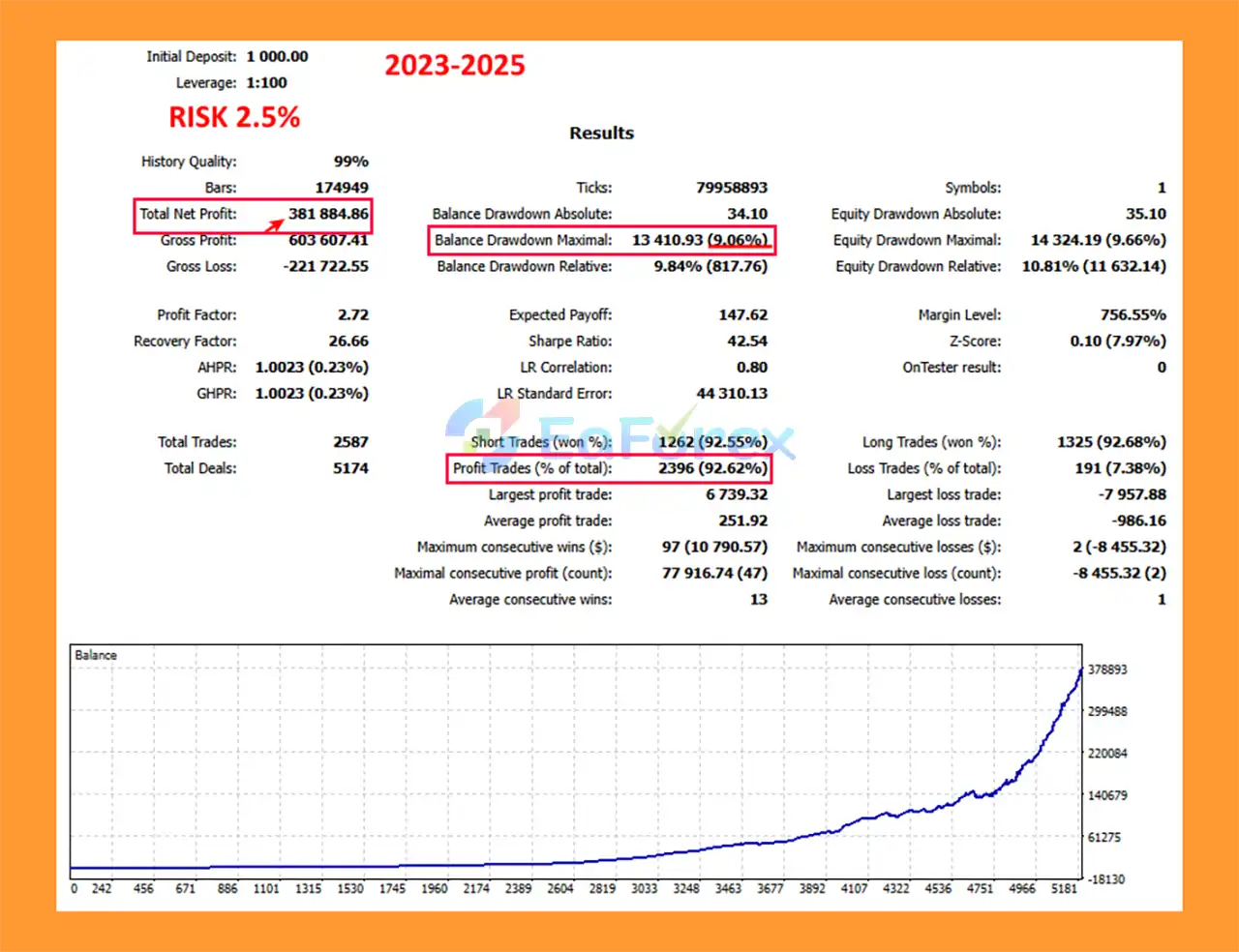Select History Quality value 99%
Screen dimensions: 1239x952
tap(350, 161)
